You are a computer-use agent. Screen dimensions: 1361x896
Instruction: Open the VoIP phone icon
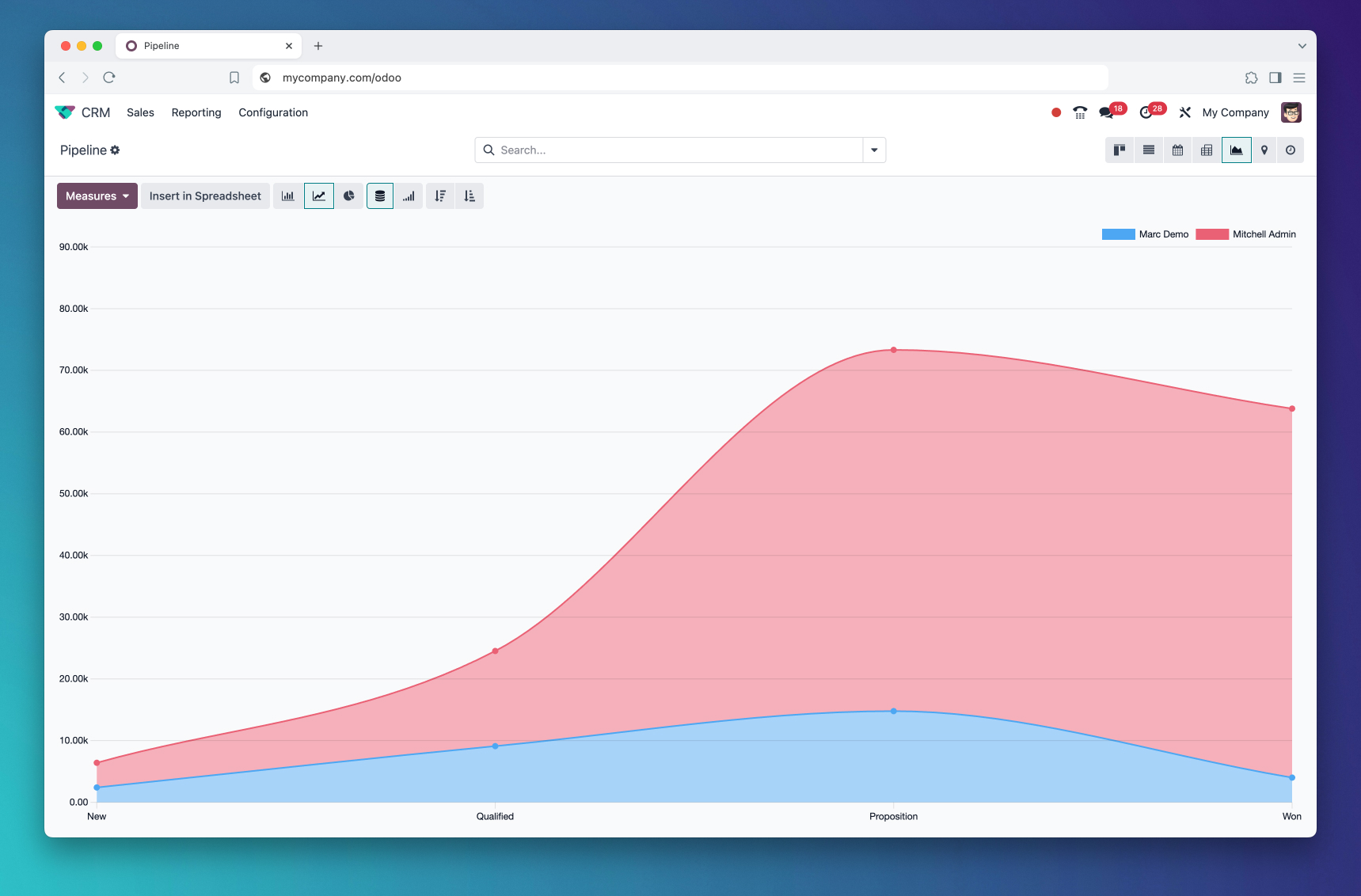pos(1080,112)
